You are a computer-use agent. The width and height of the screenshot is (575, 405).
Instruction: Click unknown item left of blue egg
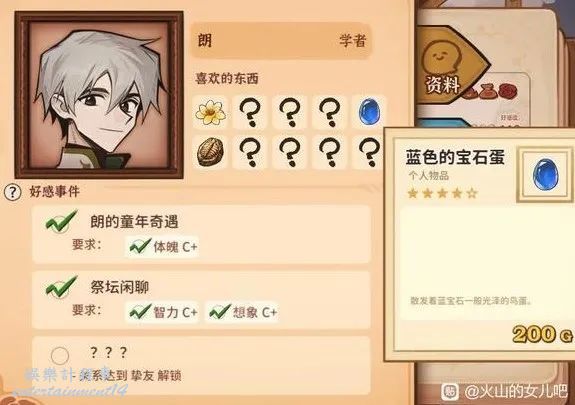click(x=329, y=112)
